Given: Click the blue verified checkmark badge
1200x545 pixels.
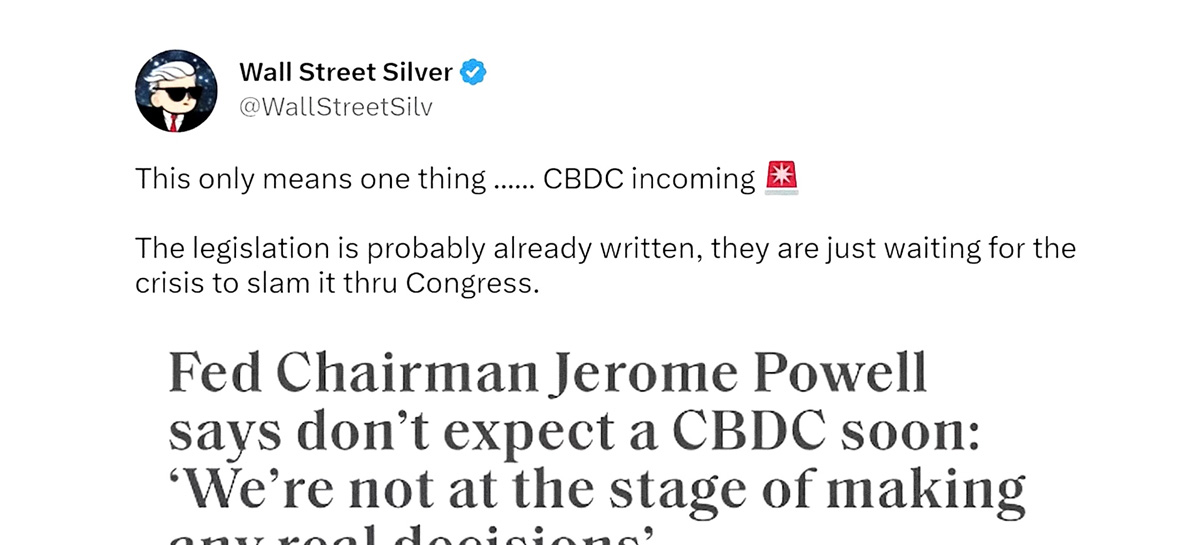Looking at the screenshot, I should (472, 72).
